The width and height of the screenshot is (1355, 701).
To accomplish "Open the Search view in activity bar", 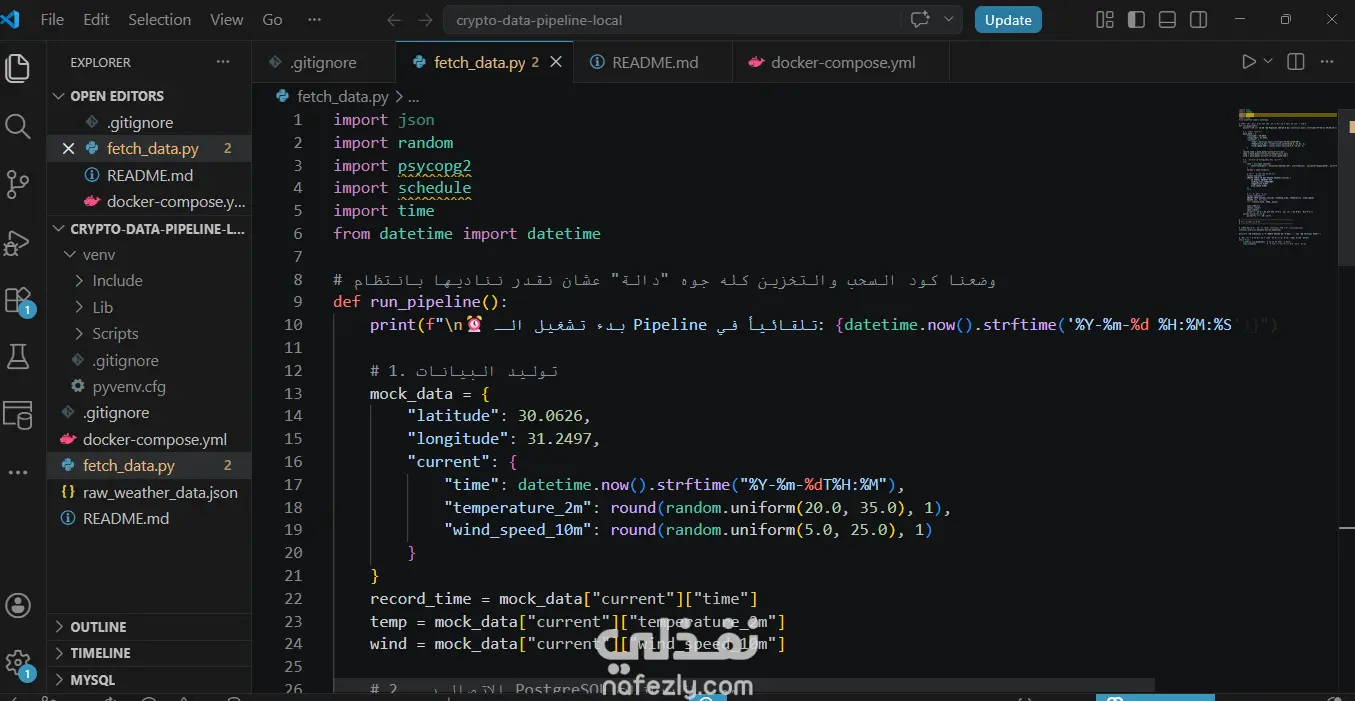I will coord(18,126).
